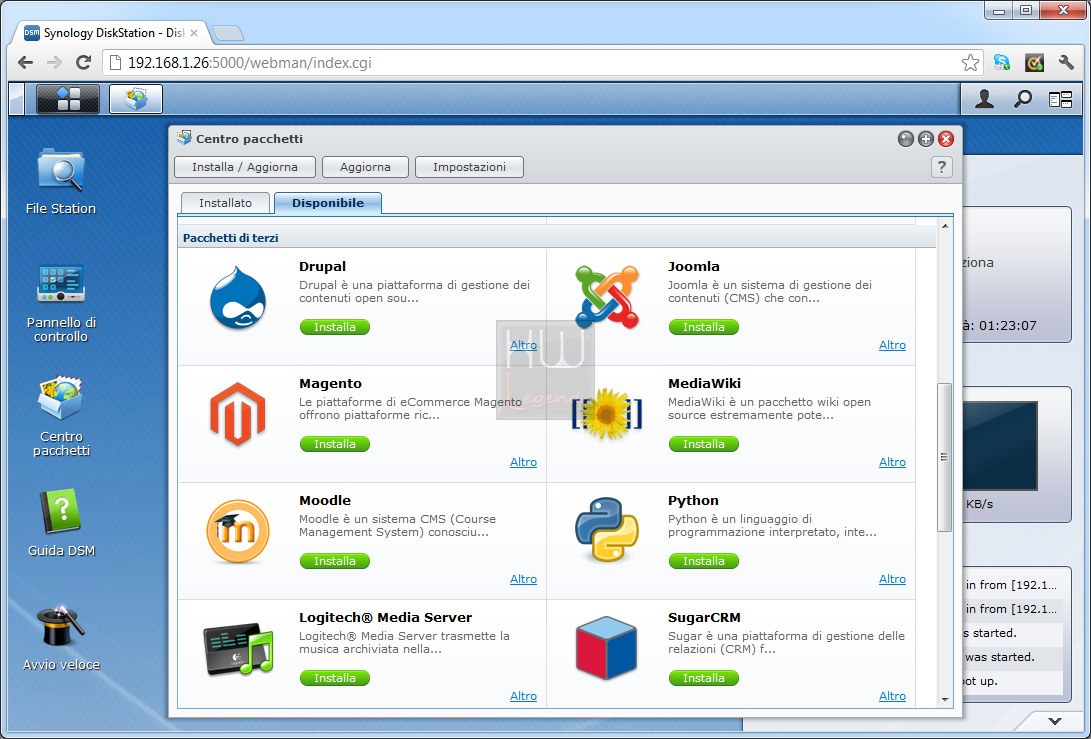The image size is (1091, 739).
Task: Click the Aggiorna button
Action: 365,167
